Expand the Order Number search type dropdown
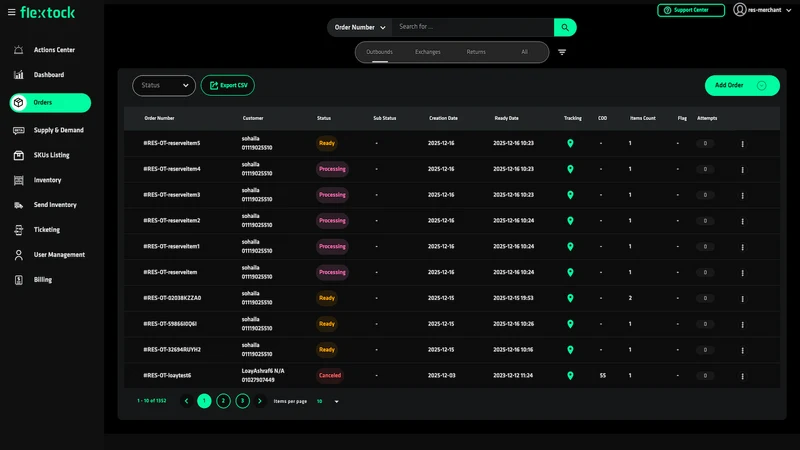Screen dimensions: 800x450 tap(360, 28)
